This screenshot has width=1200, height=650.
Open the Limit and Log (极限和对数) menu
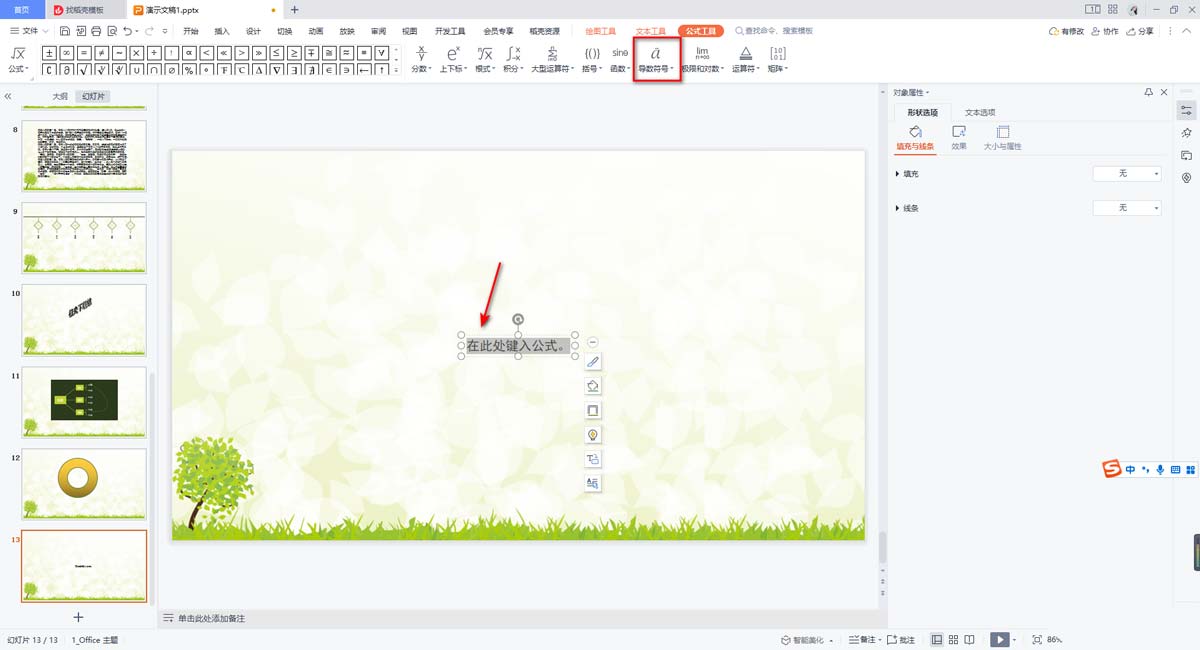[x=702, y=59]
